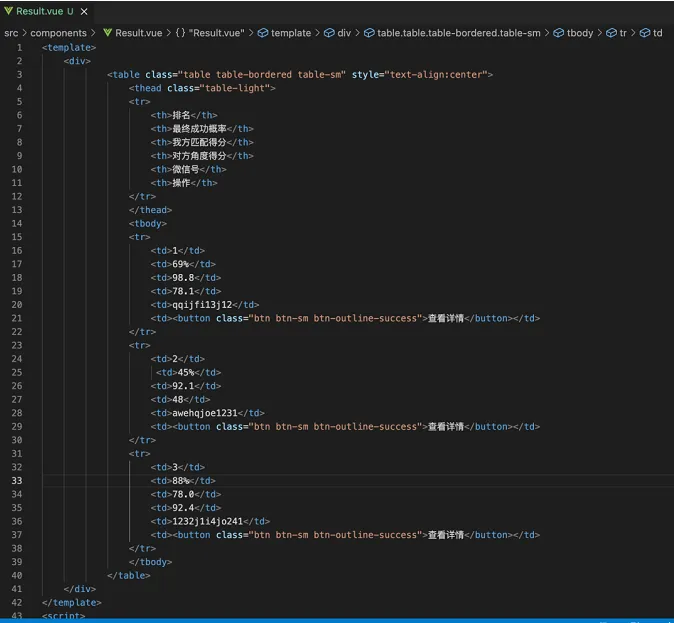Click the cube icon before tr
This screenshot has width=674, height=623.
[x=611, y=33]
